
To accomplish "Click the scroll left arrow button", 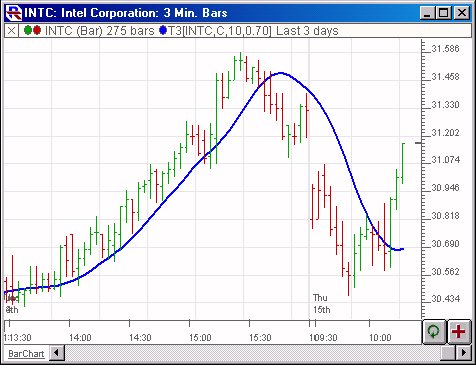I will (57, 353).
